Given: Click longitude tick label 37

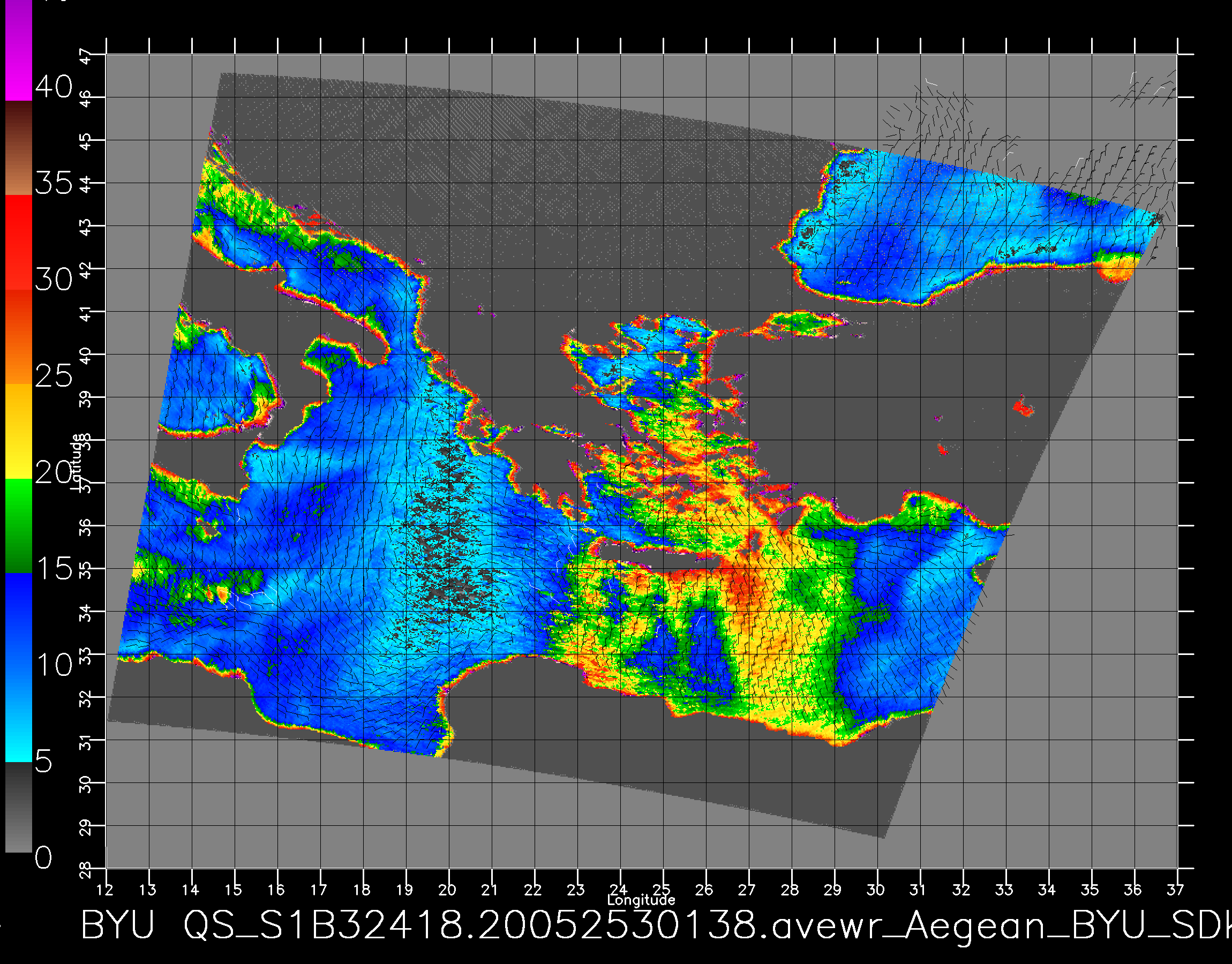Looking at the screenshot, I should (1176, 890).
